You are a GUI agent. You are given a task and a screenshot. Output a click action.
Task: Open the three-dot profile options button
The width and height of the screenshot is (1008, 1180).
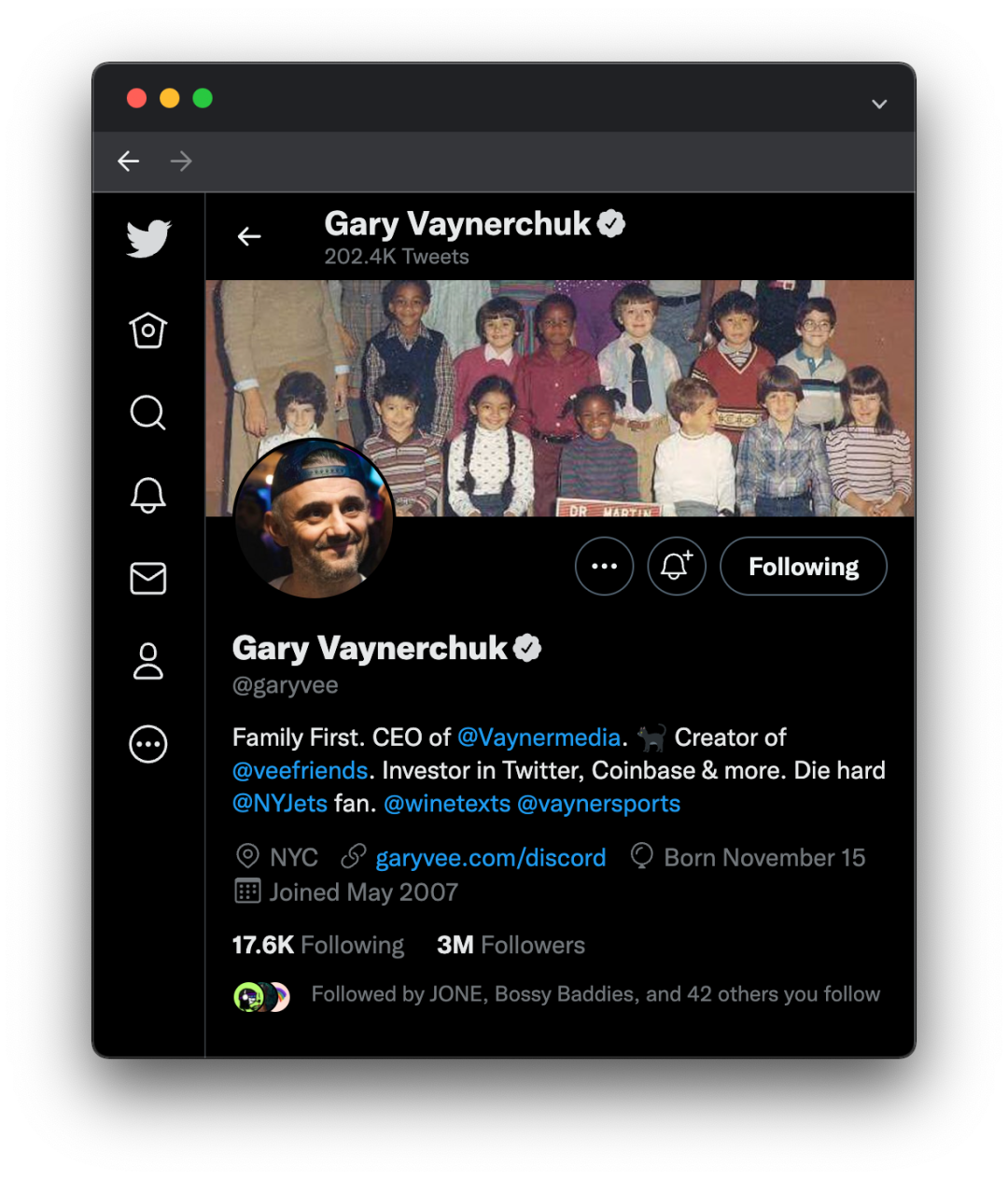[605, 566]
